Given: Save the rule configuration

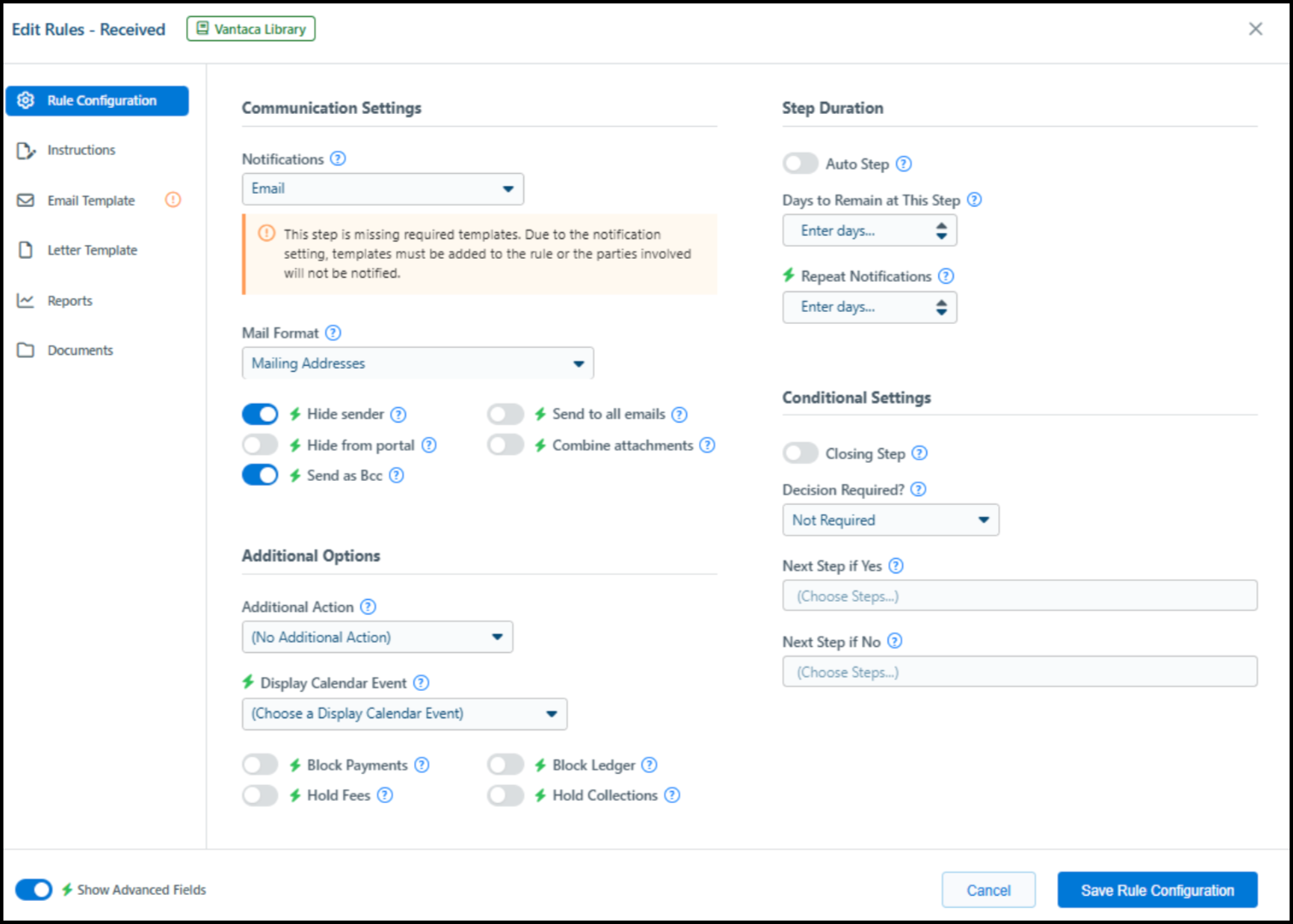Looking at the screenshot, I should (x=1157, y=890).
